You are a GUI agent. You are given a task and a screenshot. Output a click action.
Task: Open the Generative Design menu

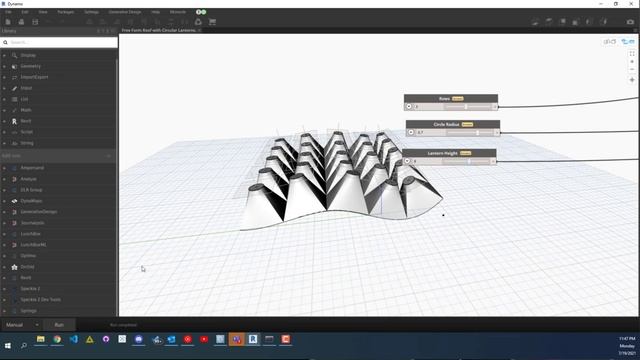(125, 12)
